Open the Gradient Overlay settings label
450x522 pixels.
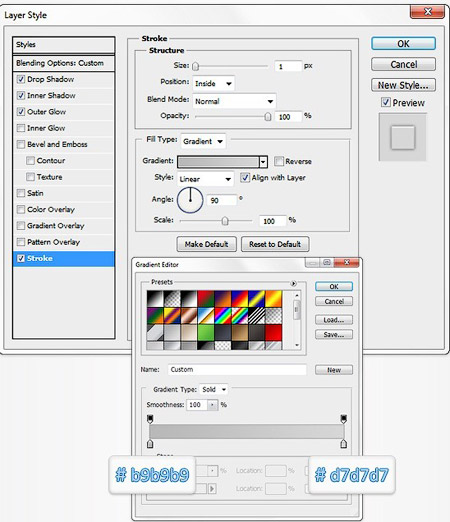click(56, 226)
